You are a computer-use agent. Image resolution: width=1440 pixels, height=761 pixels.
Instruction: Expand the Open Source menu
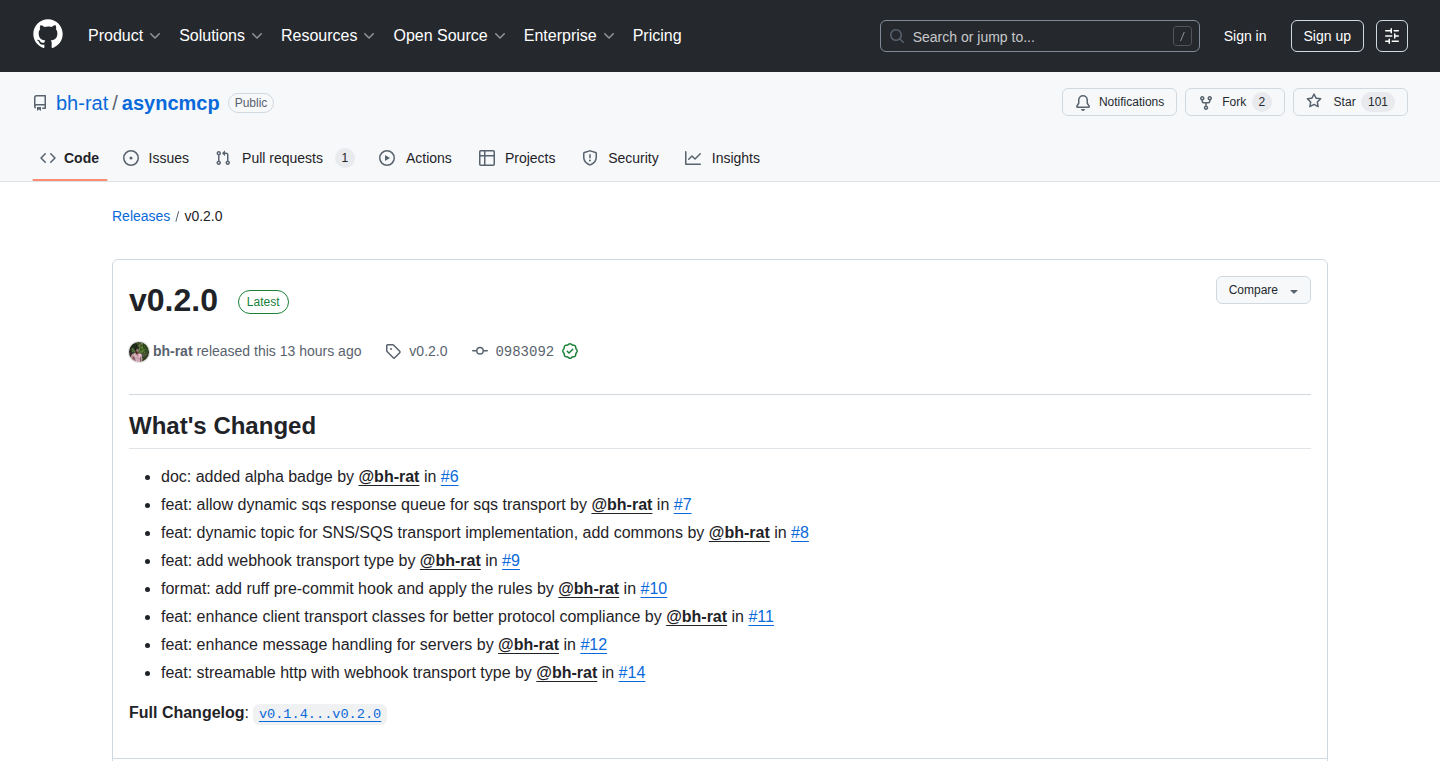(x=449, y=35)
